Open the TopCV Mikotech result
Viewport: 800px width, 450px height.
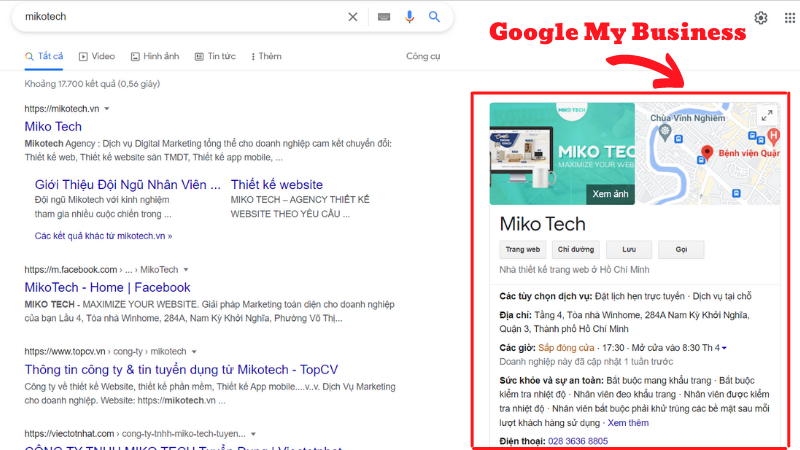181,369
